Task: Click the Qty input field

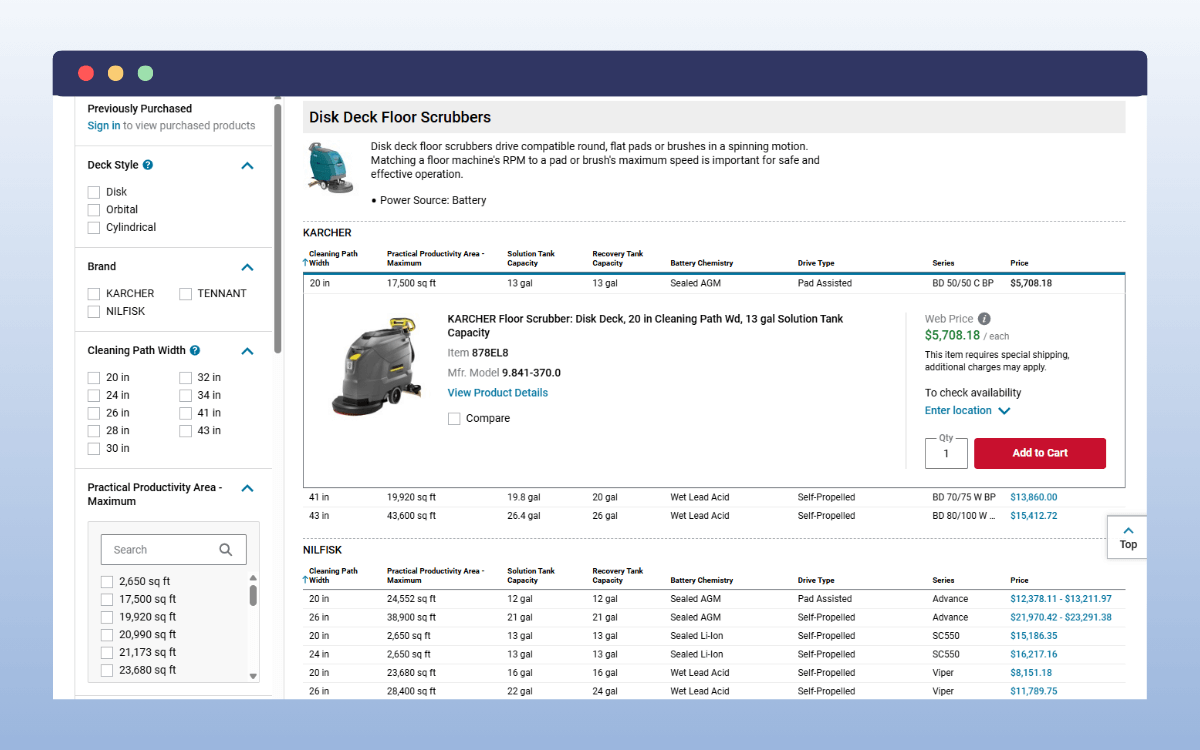Action: [946, 454]
